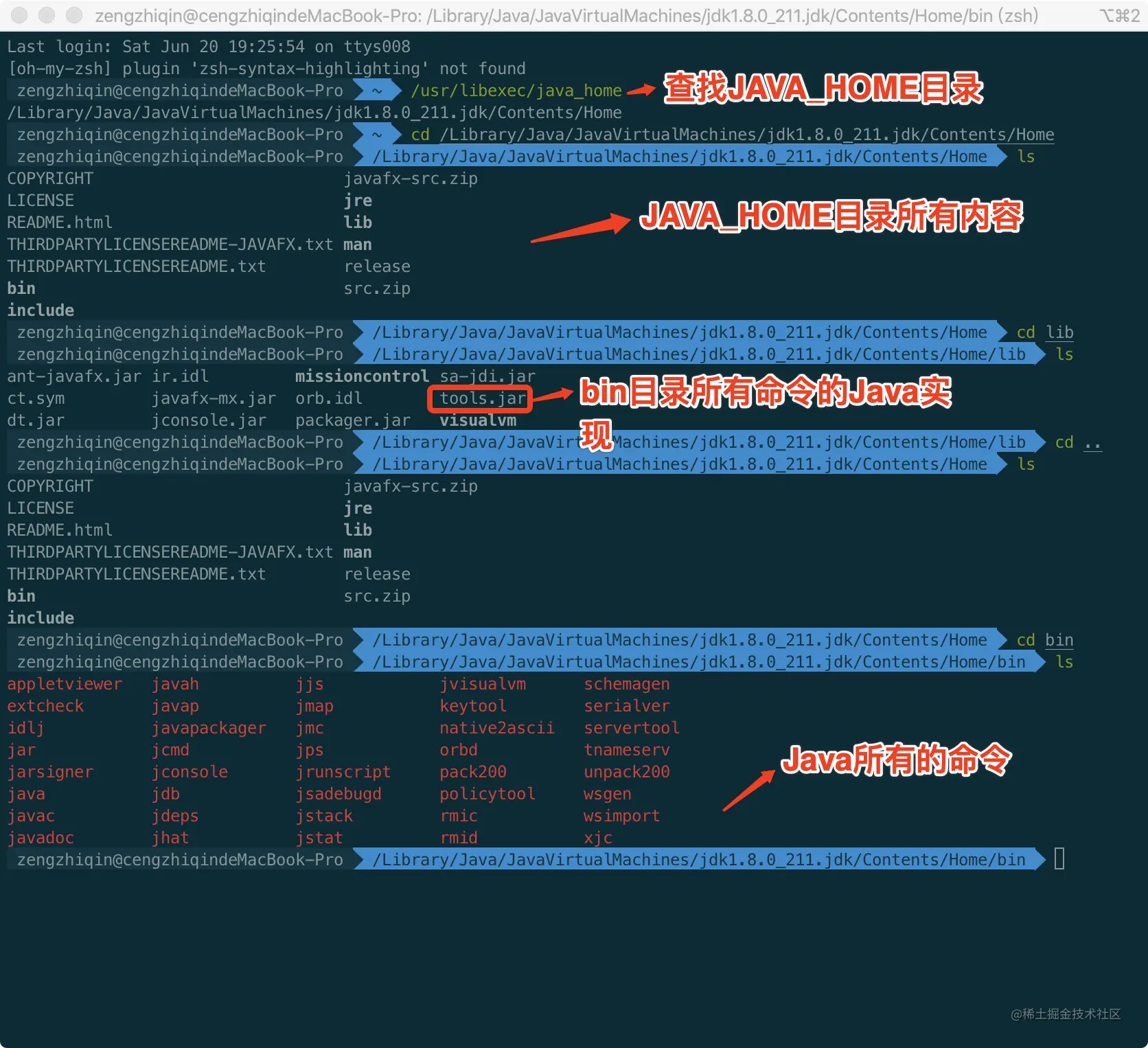Viewport: 1148px width, 1048px height.
Task: Click the jrunscript command name
Action: click(343, 772)
